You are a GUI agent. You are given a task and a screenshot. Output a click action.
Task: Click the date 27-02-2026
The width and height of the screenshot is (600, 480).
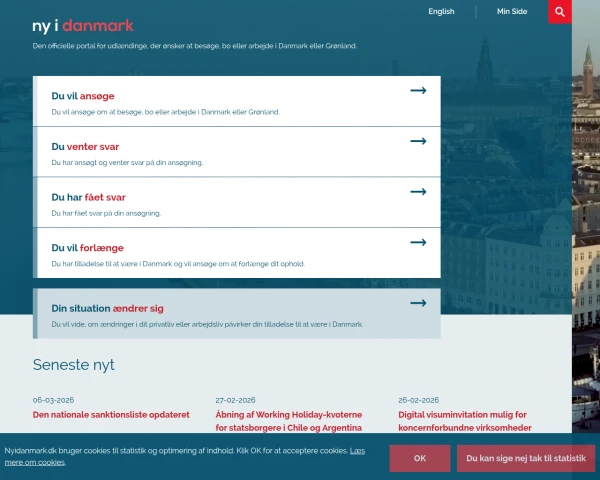point(235,400)
